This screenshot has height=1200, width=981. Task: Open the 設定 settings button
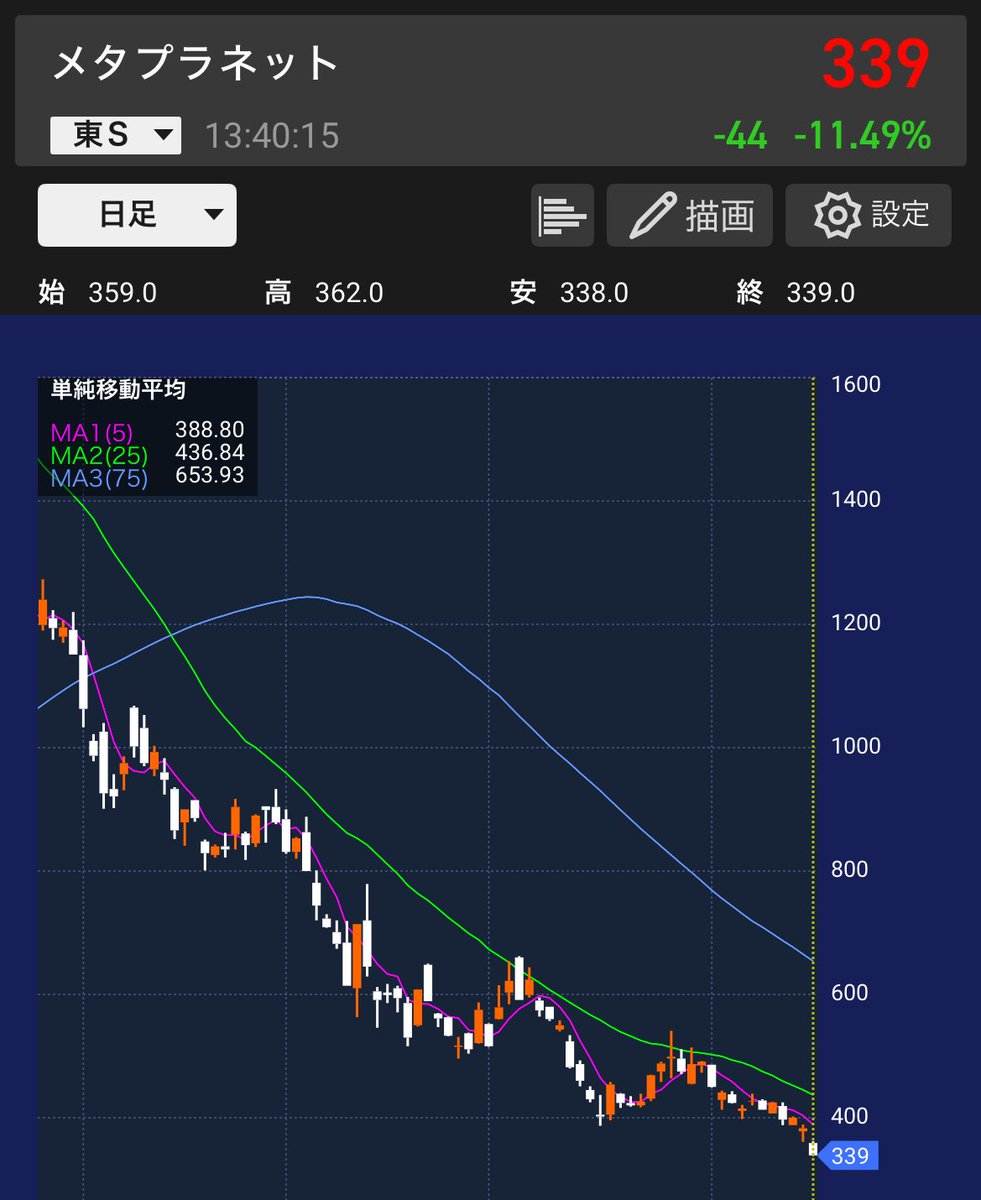(868, 215)
